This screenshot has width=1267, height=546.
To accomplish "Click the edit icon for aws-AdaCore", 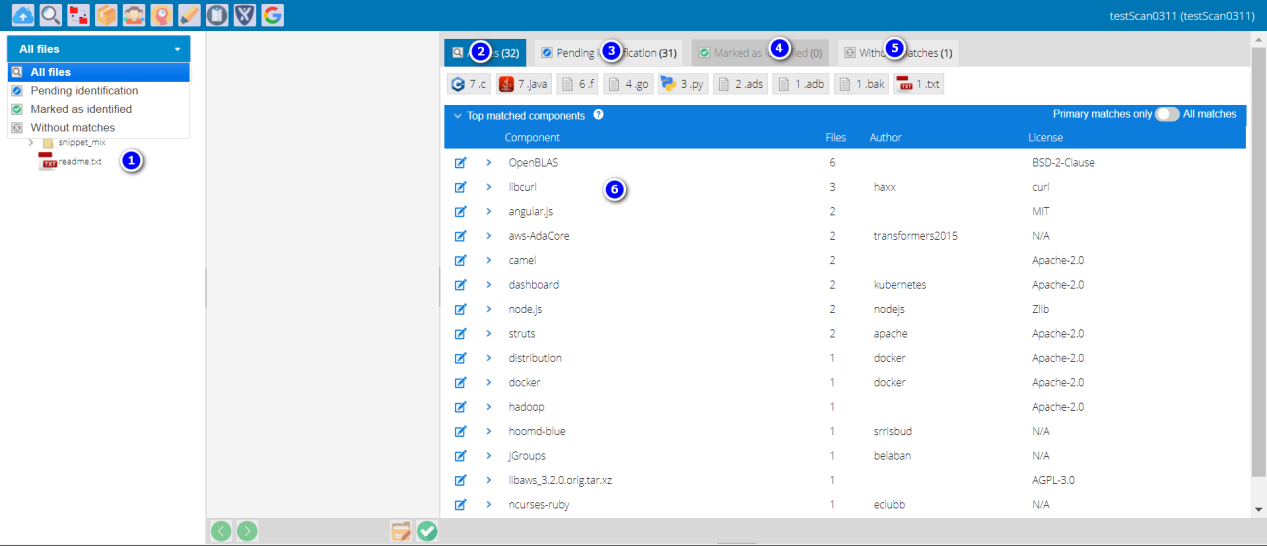I will click(461, 236).
